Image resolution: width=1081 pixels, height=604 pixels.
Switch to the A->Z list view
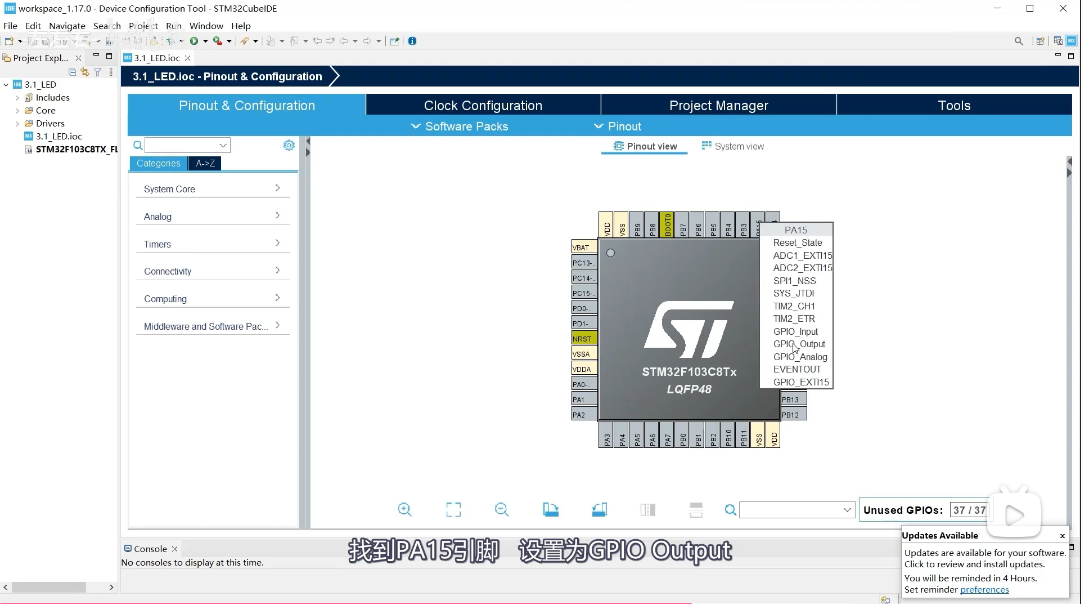coord(205,163)
